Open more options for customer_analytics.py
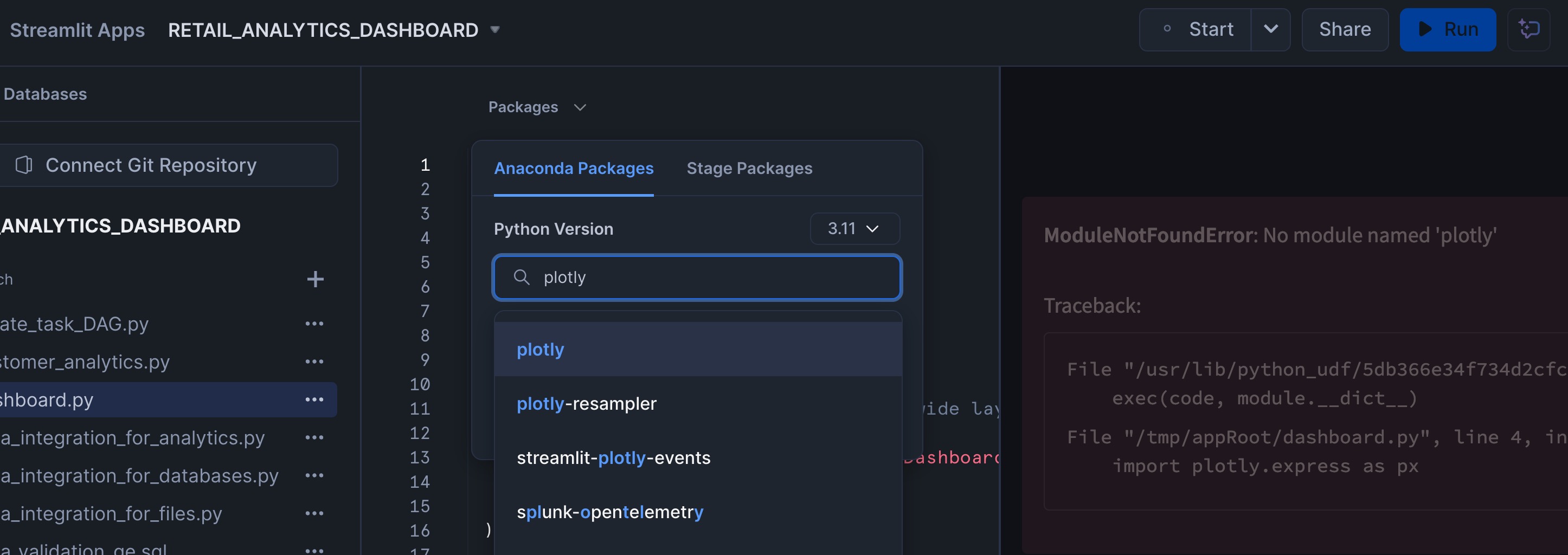This screenshot has height=555, width=1568. (314, 362)
